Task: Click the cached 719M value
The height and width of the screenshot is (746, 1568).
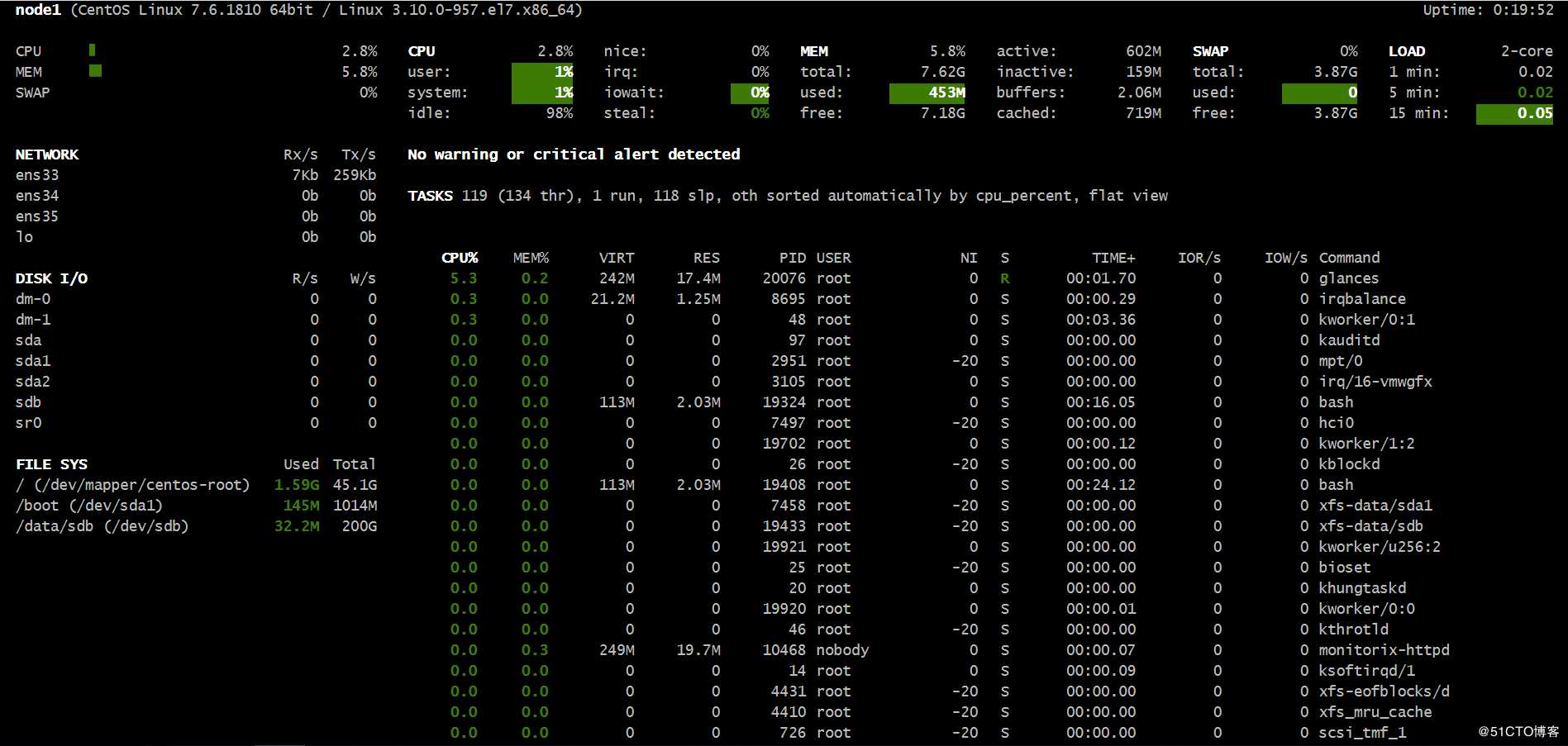Action: pos(1143,113)
